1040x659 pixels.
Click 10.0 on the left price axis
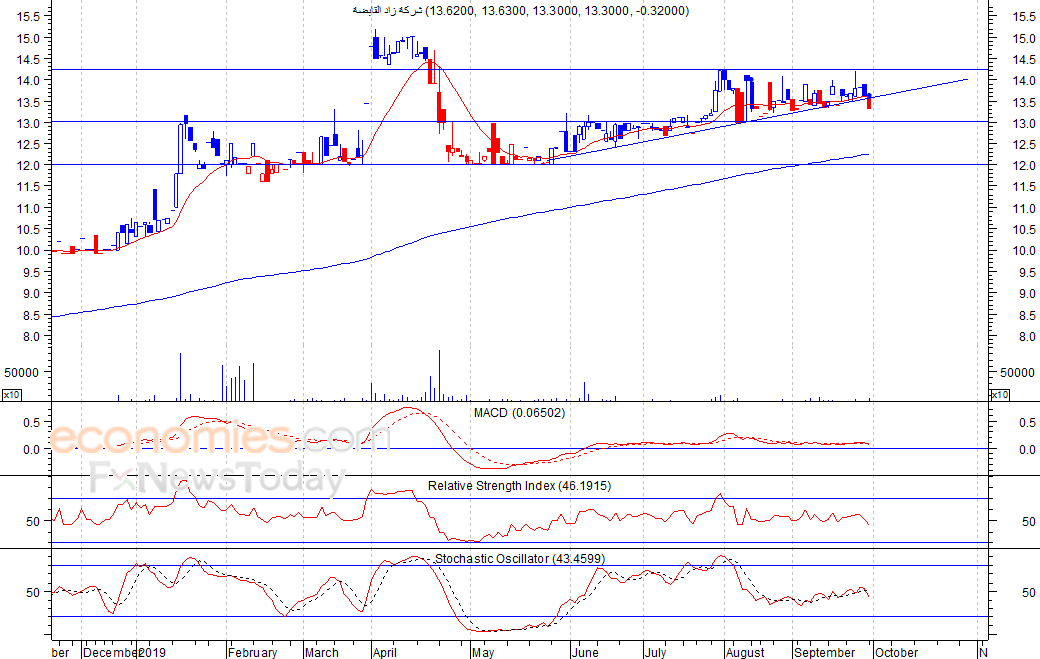[29, 251]
